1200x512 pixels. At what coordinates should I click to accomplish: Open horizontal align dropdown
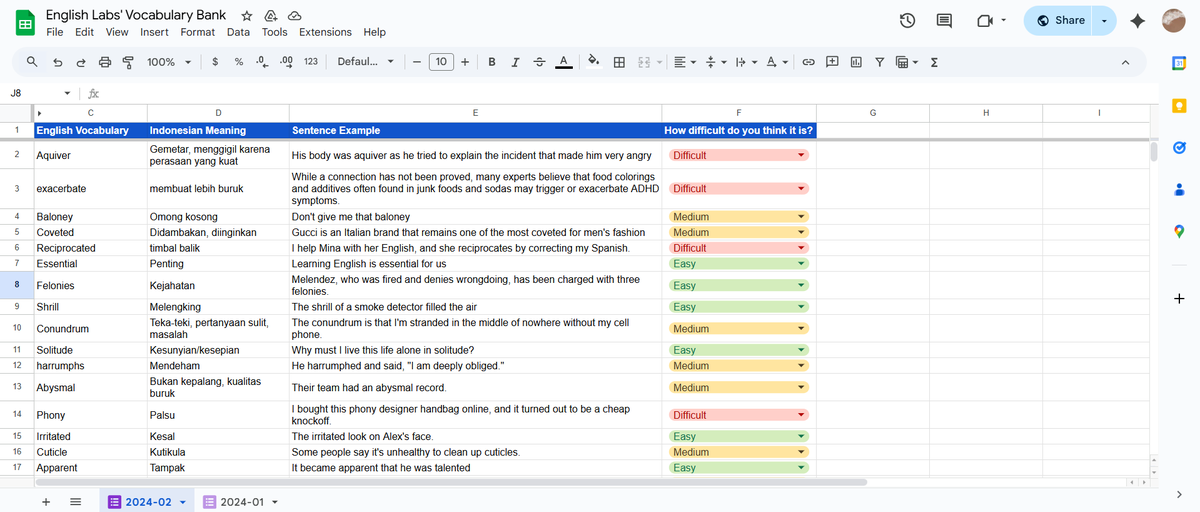[x=685, y=62]
